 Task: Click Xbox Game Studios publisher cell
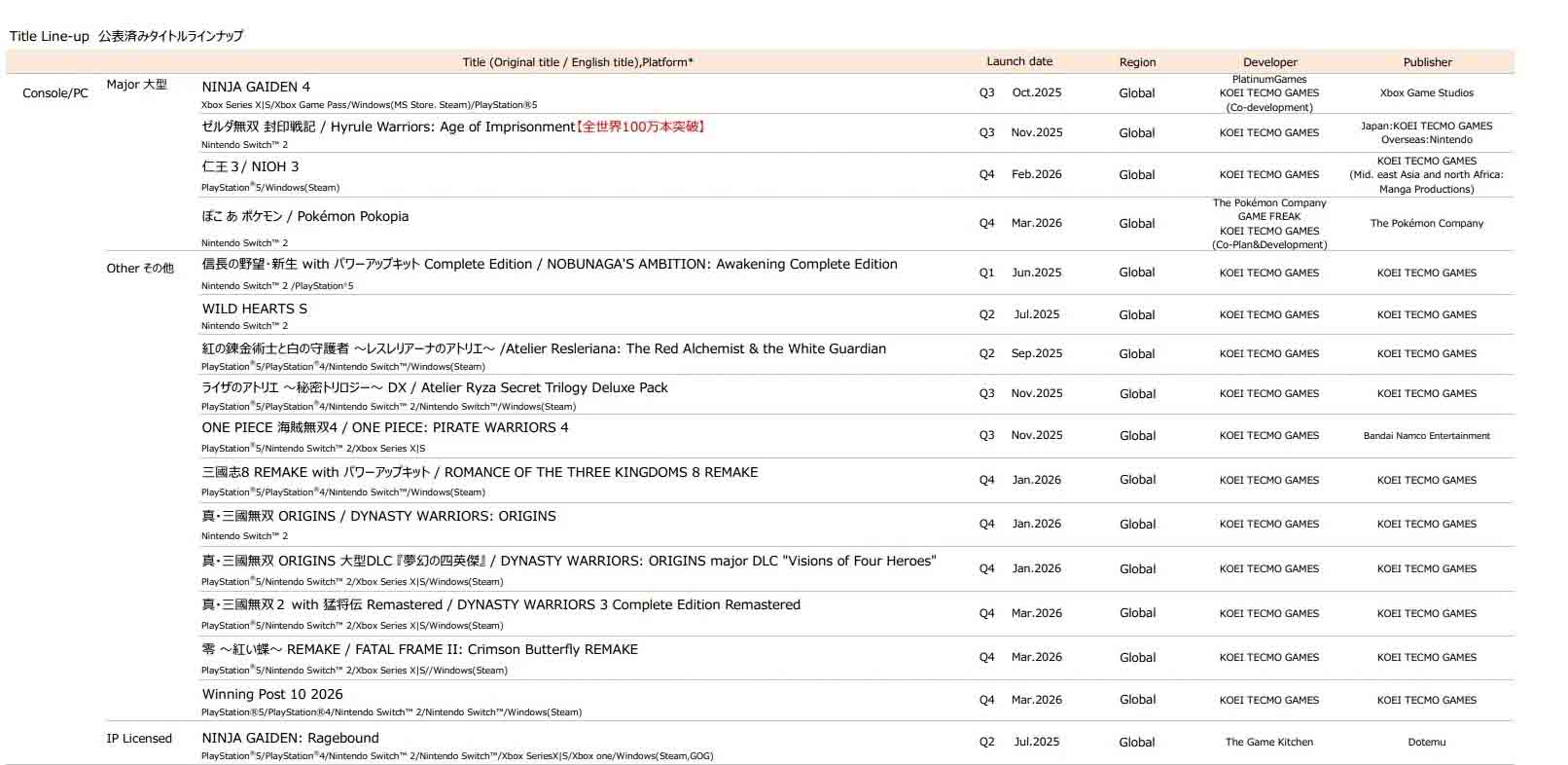tap(1426, 93)
